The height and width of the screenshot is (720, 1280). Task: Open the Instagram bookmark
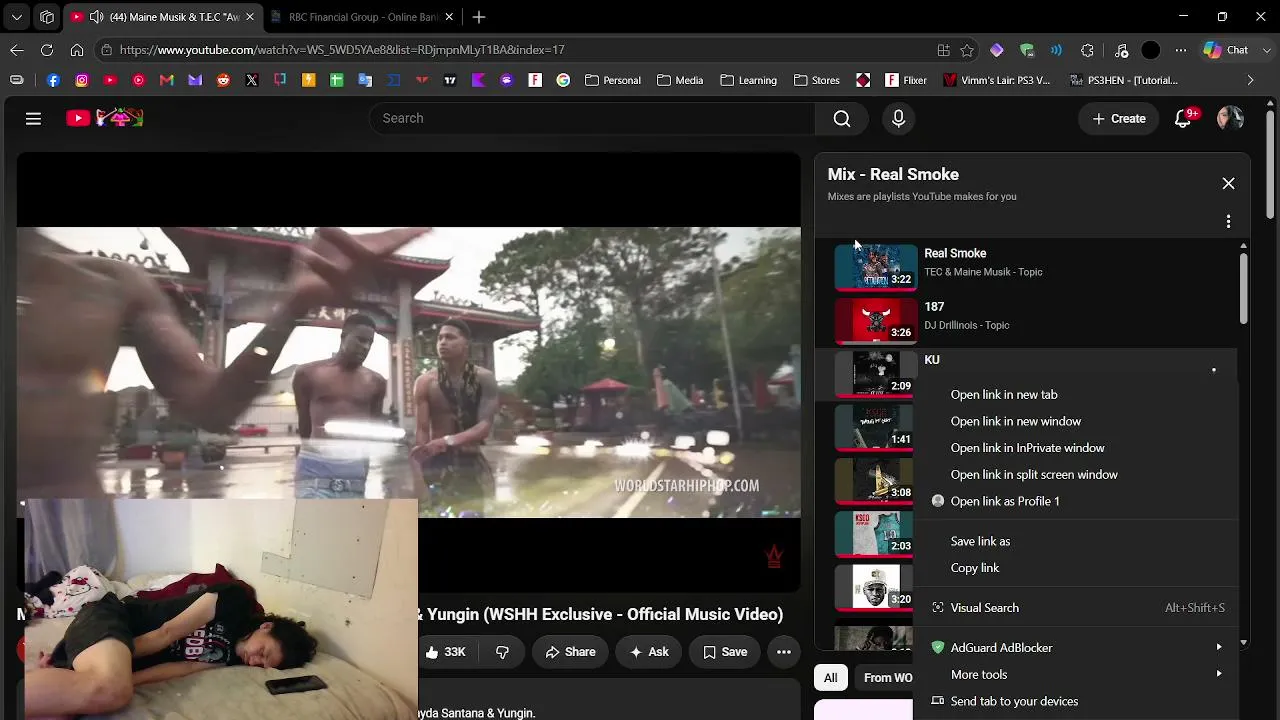[x=82, y=80]
